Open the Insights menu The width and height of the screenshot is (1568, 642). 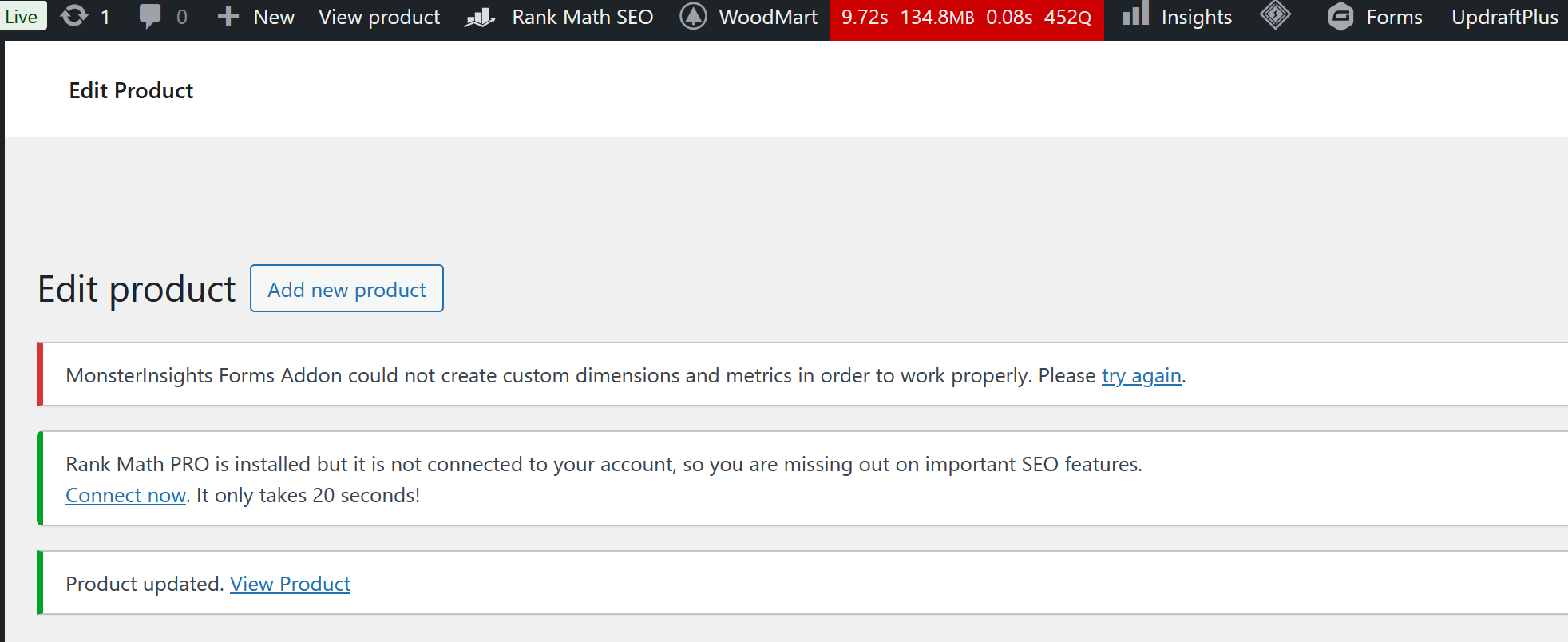pos(1197,17)
